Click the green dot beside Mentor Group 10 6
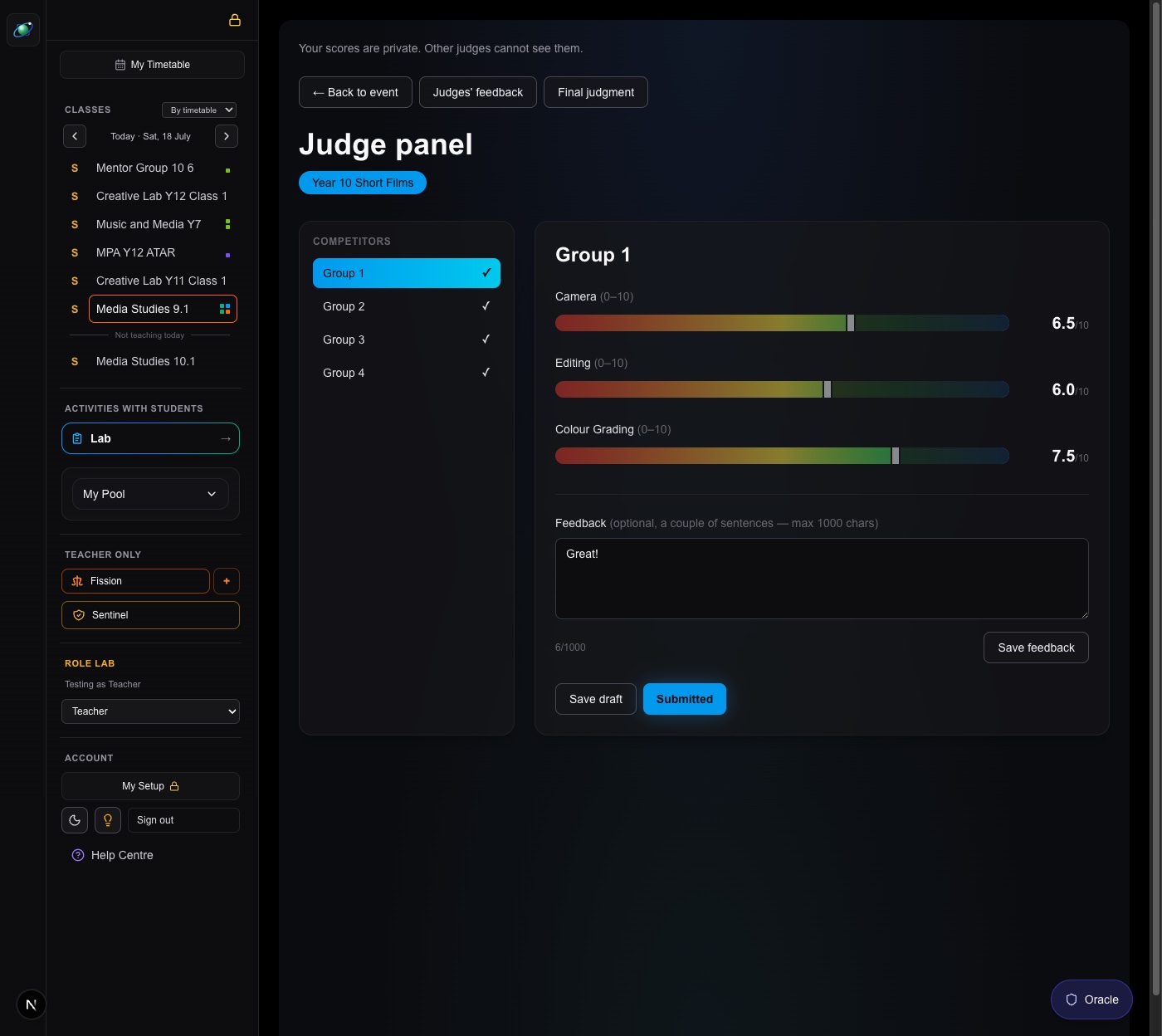The width and height of the screenshot is (1162, 1036). coord(227,170)
